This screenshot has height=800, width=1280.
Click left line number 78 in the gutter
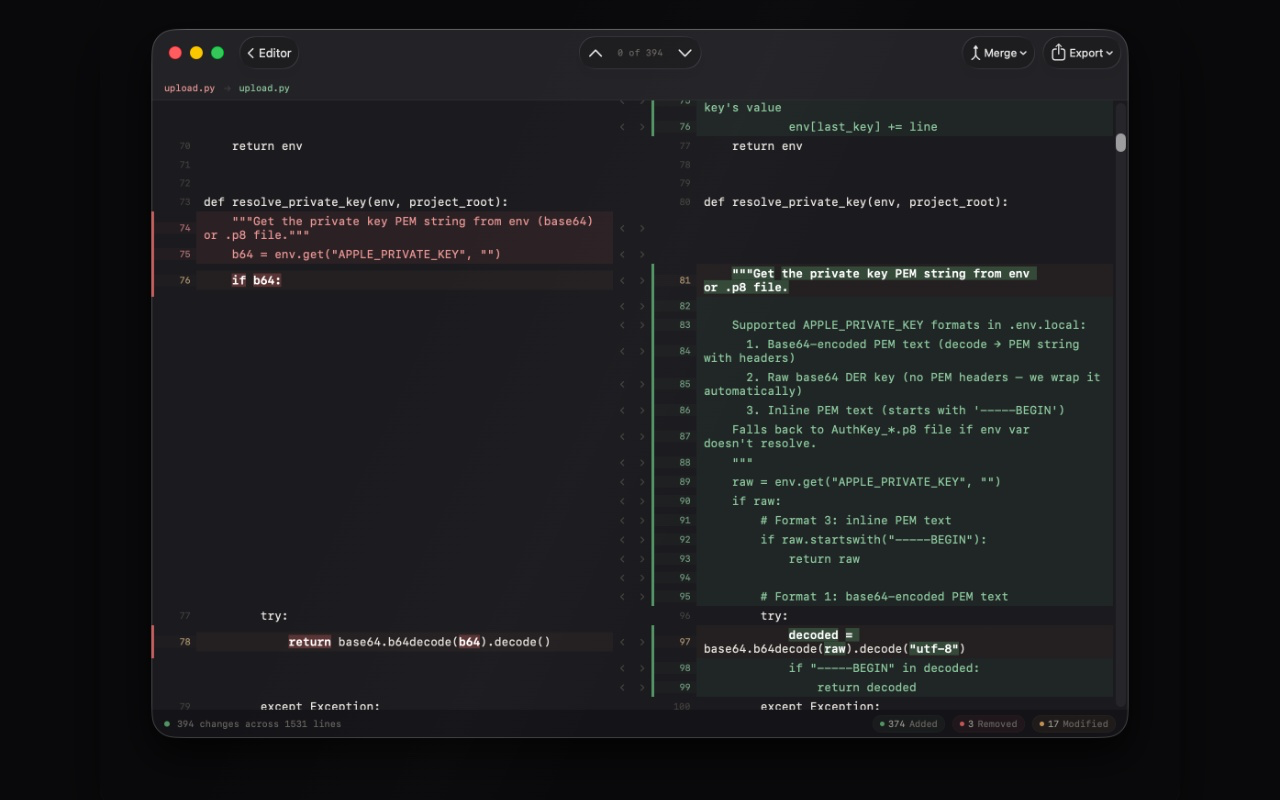(x=185, y=642)
